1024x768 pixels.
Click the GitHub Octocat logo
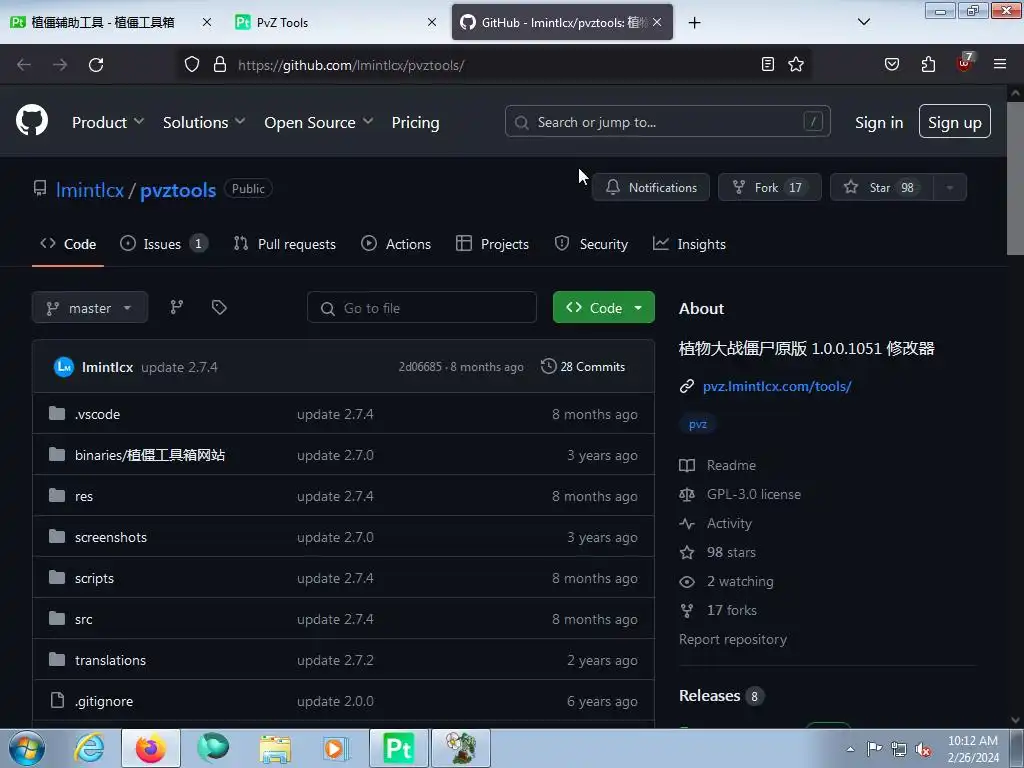click(x=32, y=121)
